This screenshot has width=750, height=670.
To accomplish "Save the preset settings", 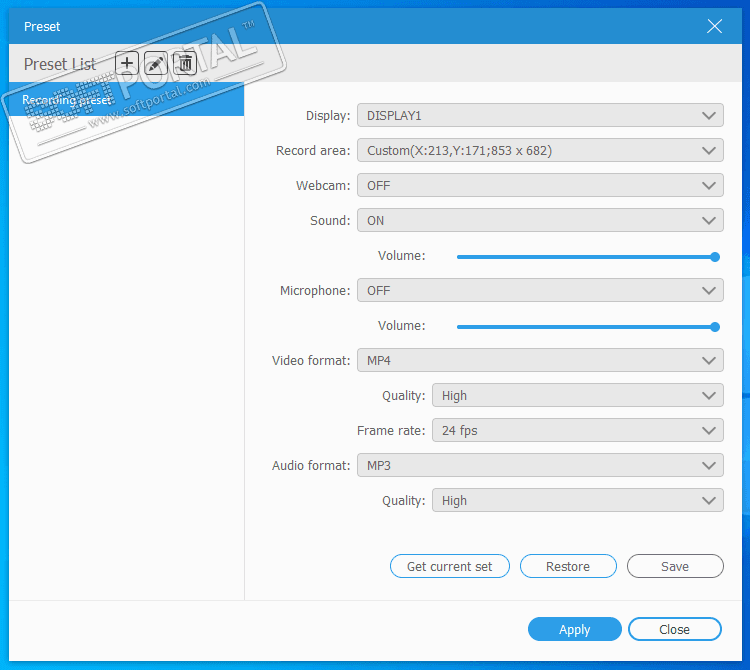I will [x=675, y=566].
